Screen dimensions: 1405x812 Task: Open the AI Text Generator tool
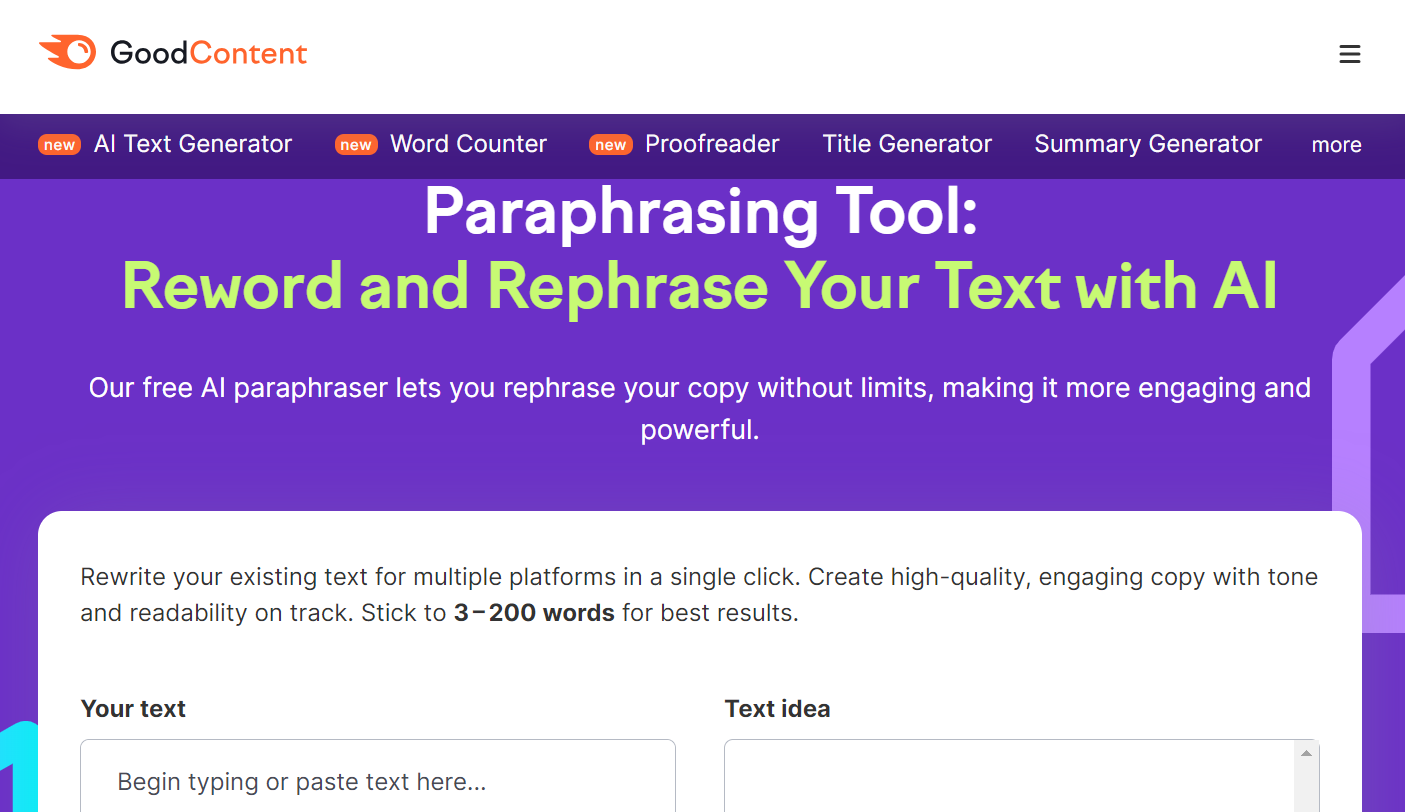coord(192,144)
